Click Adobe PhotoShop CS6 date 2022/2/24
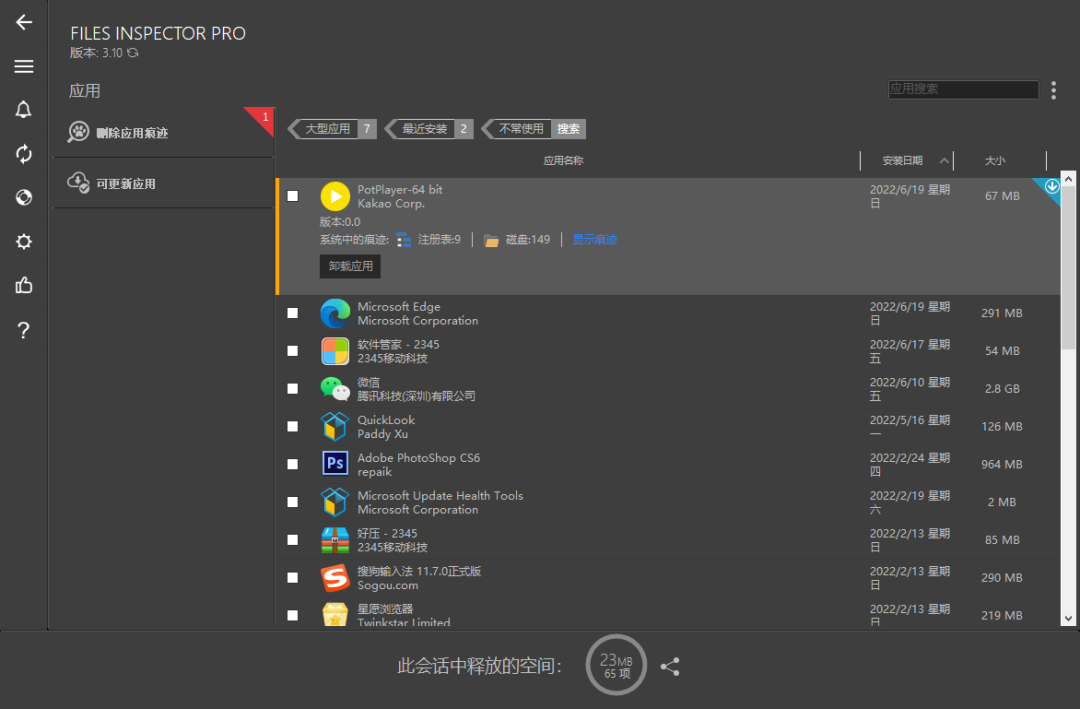1080x709 pixels. [x=910, y=464]
